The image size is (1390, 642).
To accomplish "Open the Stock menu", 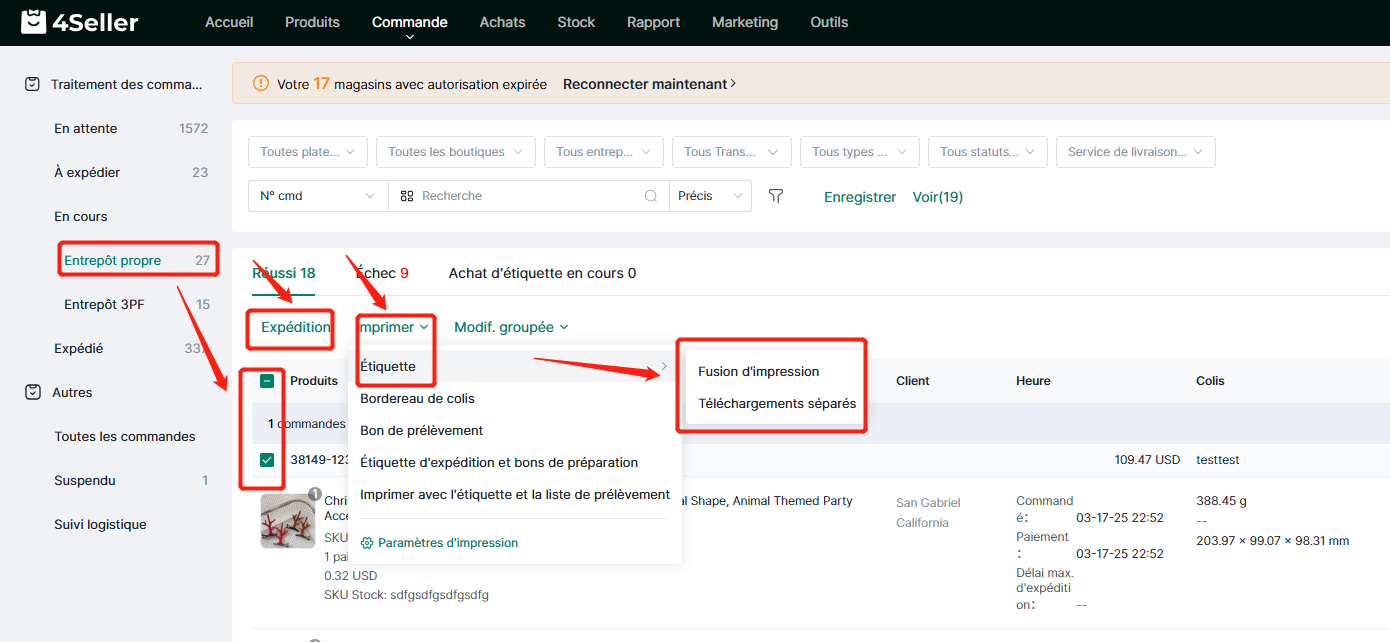I will click(576, 22).
